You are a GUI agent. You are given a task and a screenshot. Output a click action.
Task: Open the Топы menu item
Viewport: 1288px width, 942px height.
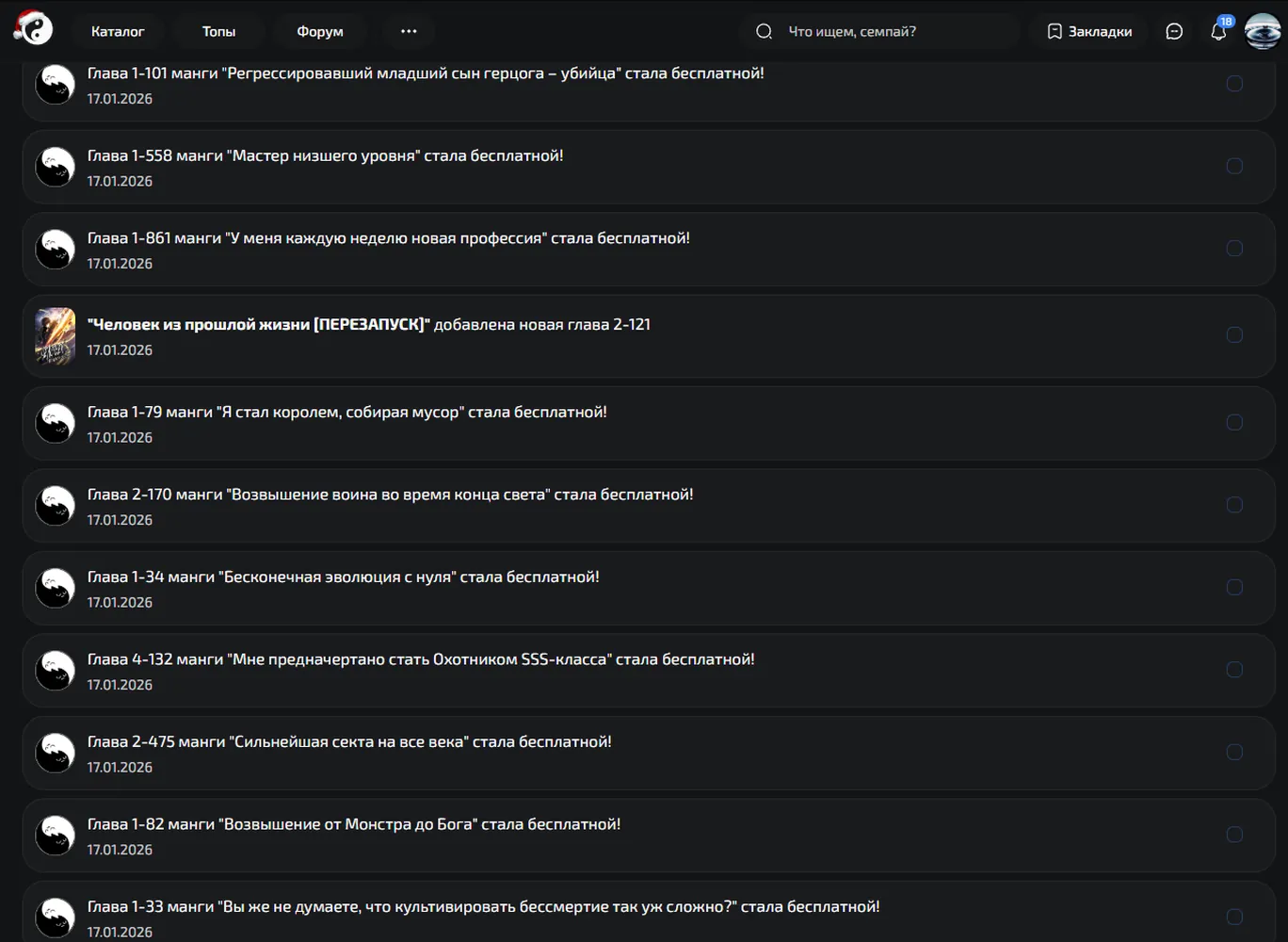[218, 31]
